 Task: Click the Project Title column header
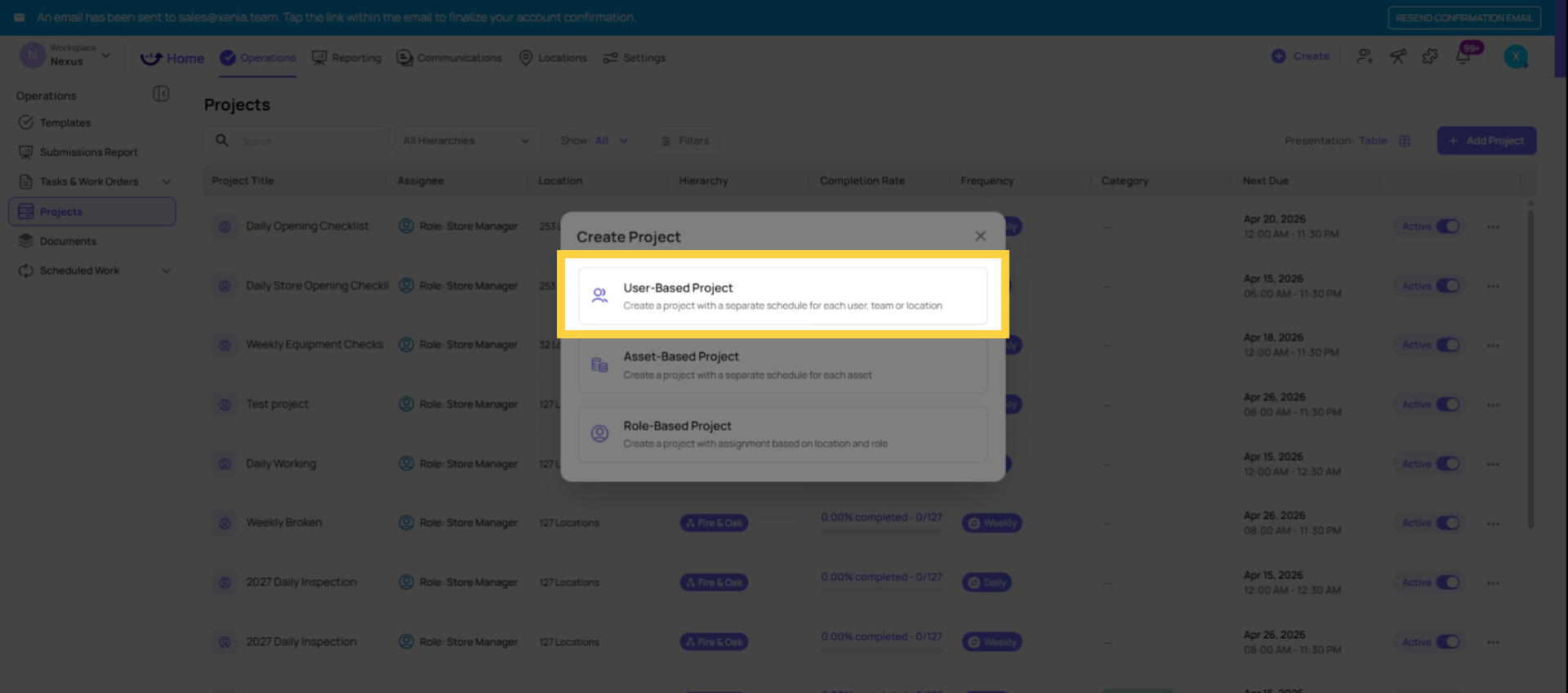(243, 181)
